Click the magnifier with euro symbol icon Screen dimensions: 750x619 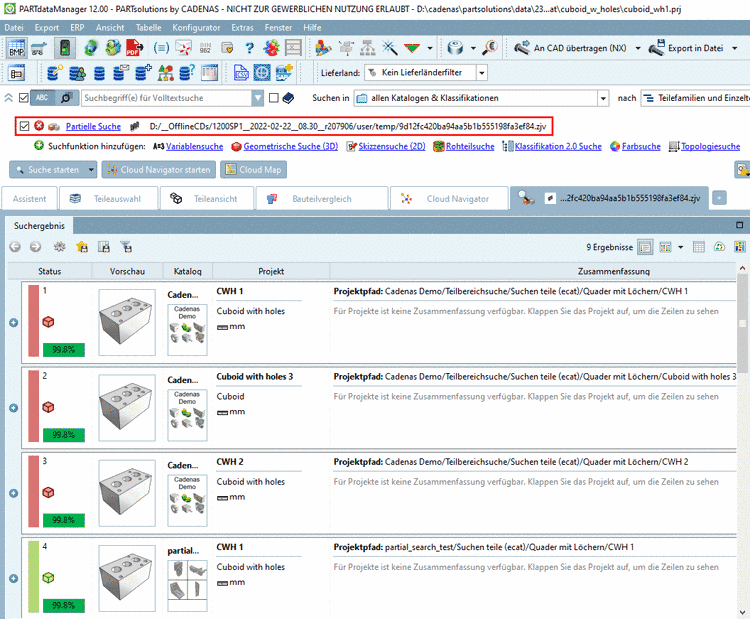tap(490, 48)
